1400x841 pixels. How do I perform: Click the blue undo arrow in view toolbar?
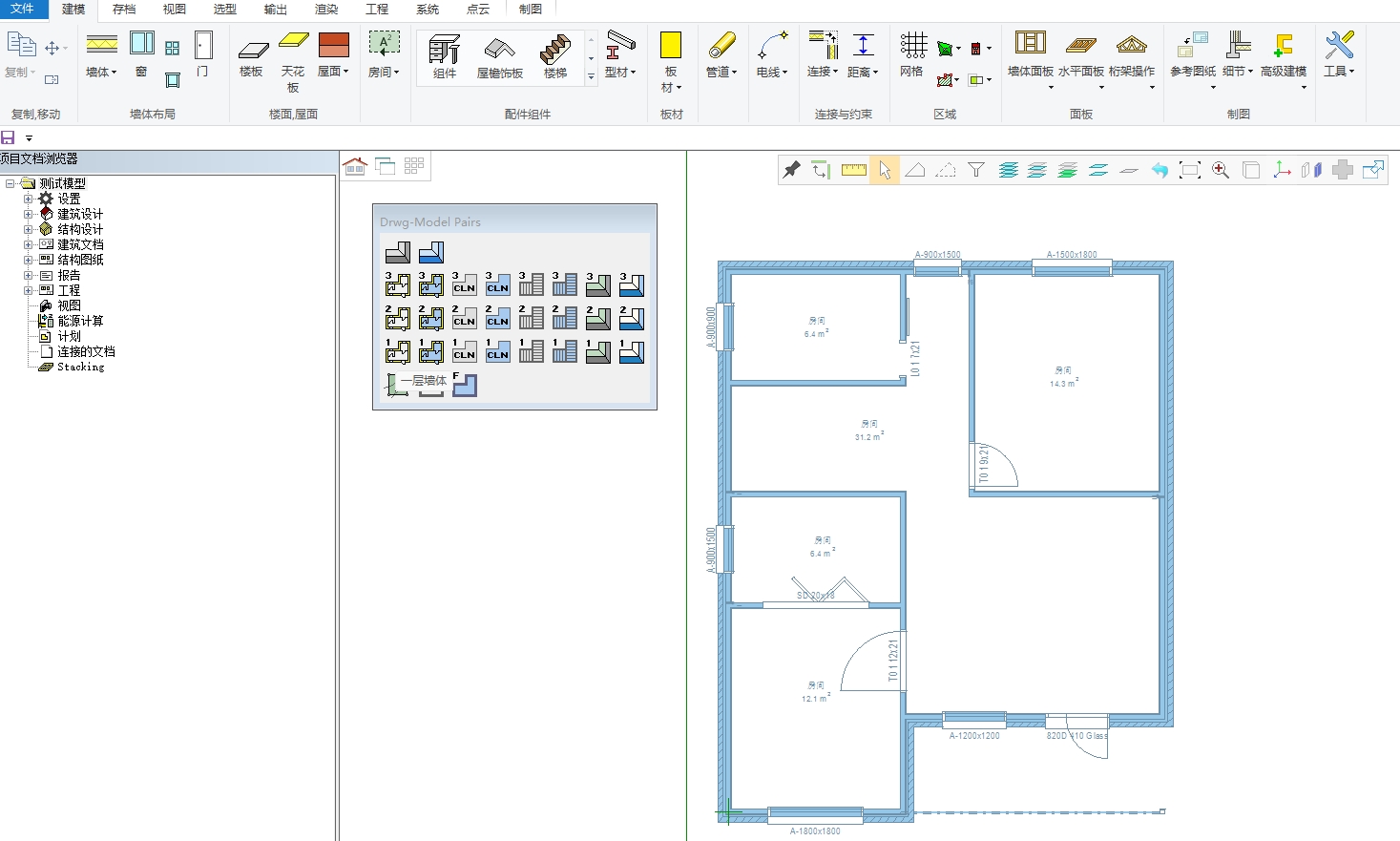[x=1160, y=170]
